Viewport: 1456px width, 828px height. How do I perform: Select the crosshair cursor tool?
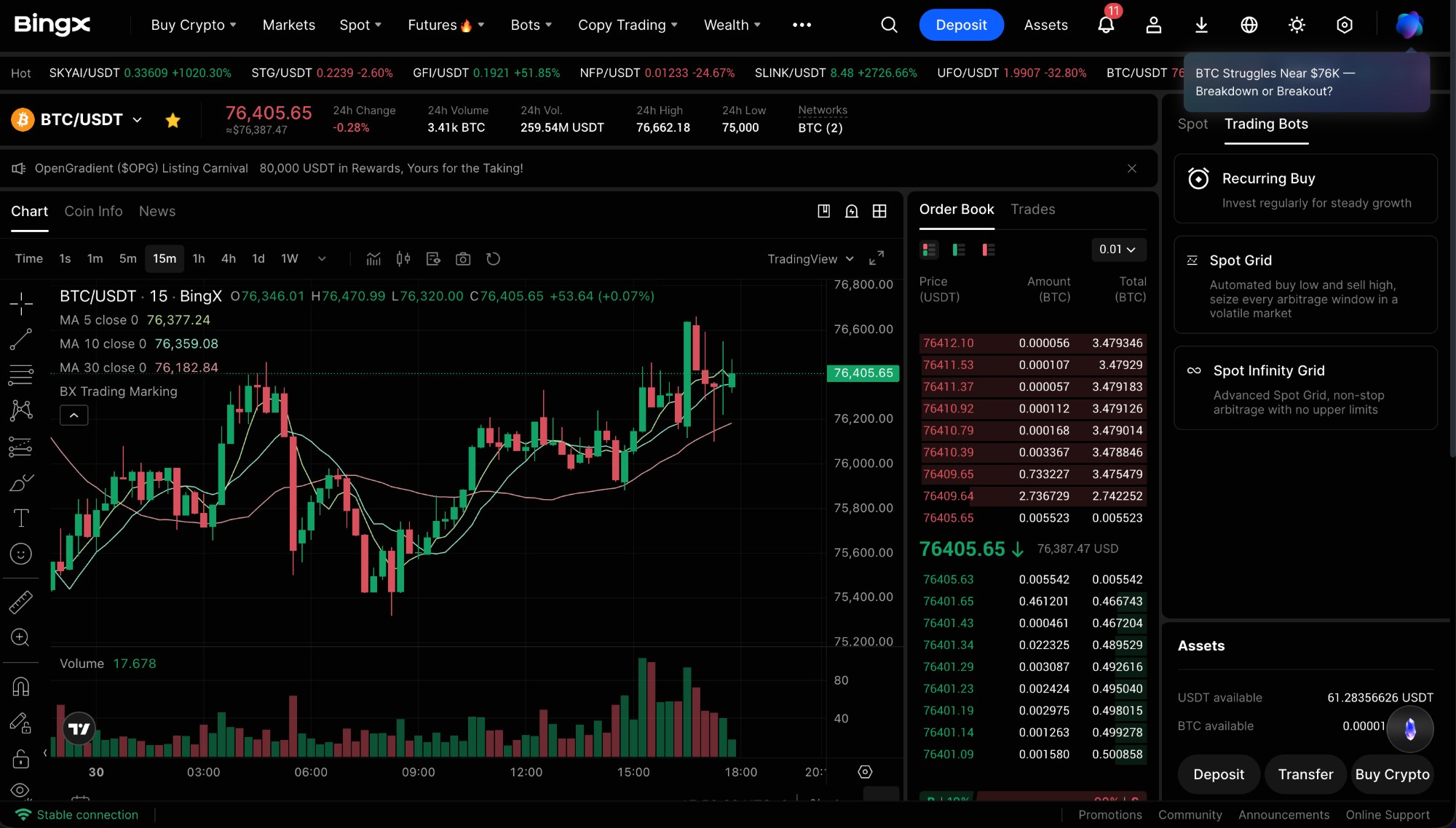[x=21, y=303]
